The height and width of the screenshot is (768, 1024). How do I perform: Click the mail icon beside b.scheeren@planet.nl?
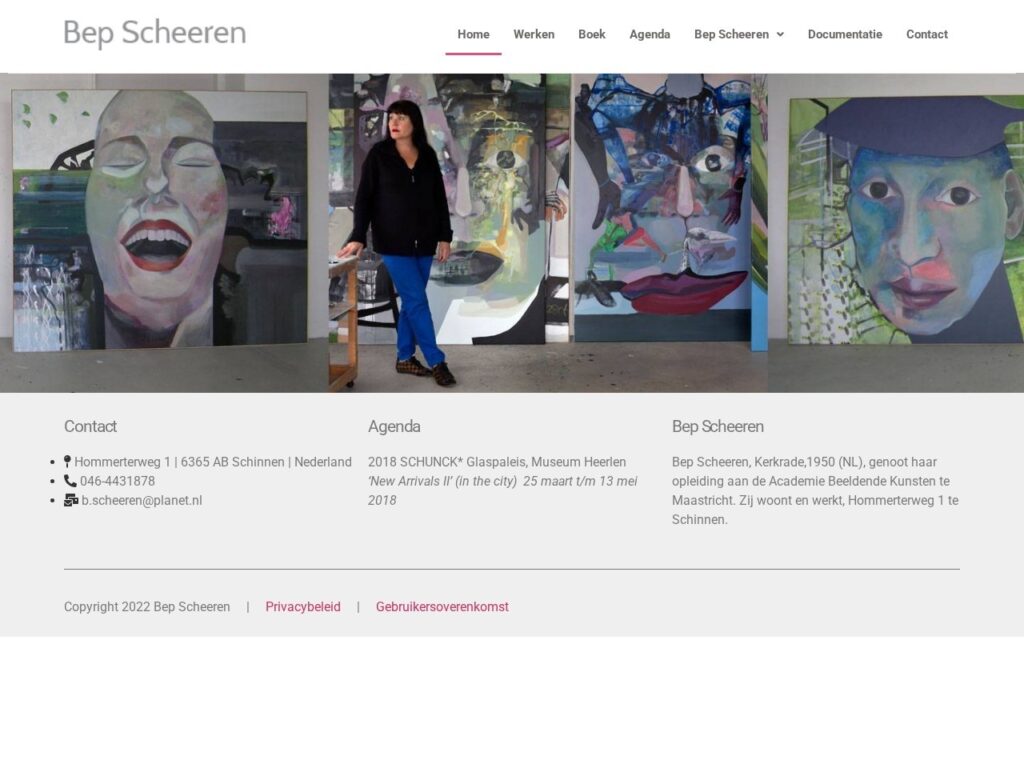coord(71,500)
